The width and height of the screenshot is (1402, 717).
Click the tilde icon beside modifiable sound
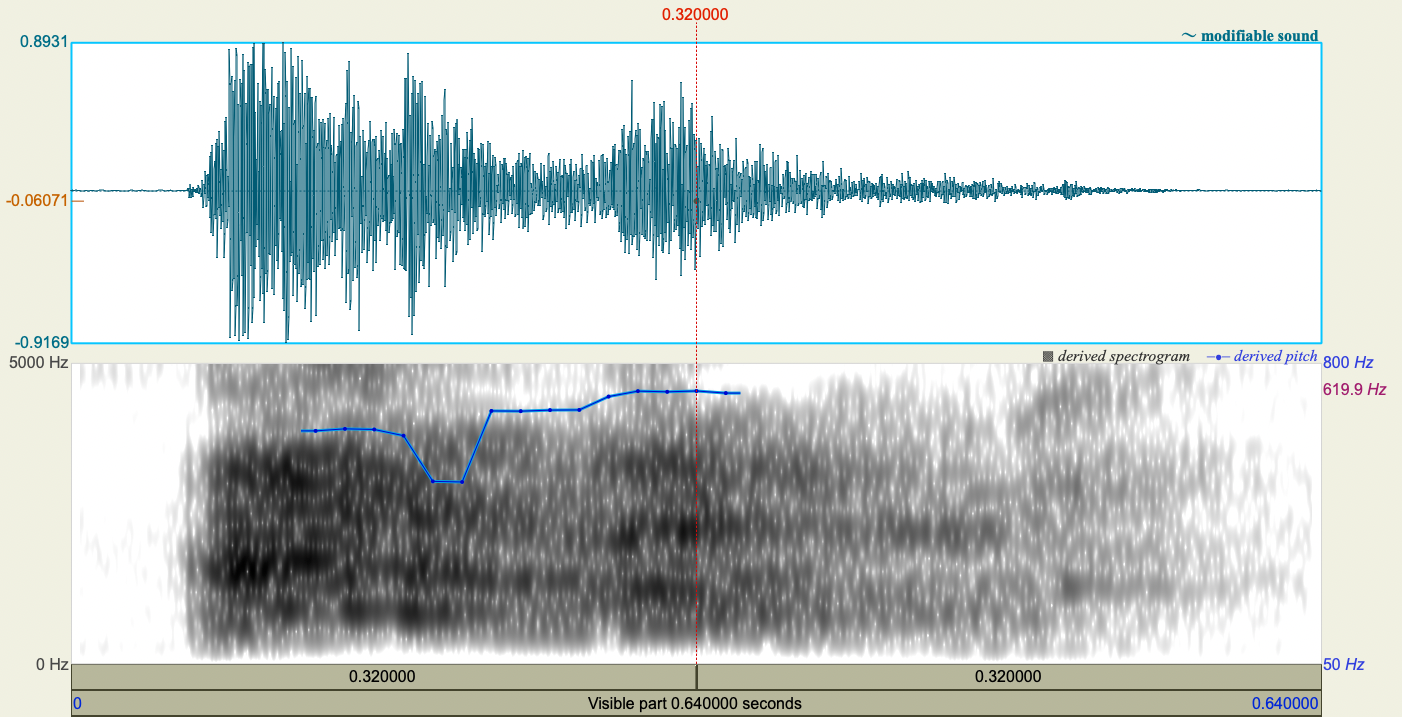click(x=1189, y=35)
